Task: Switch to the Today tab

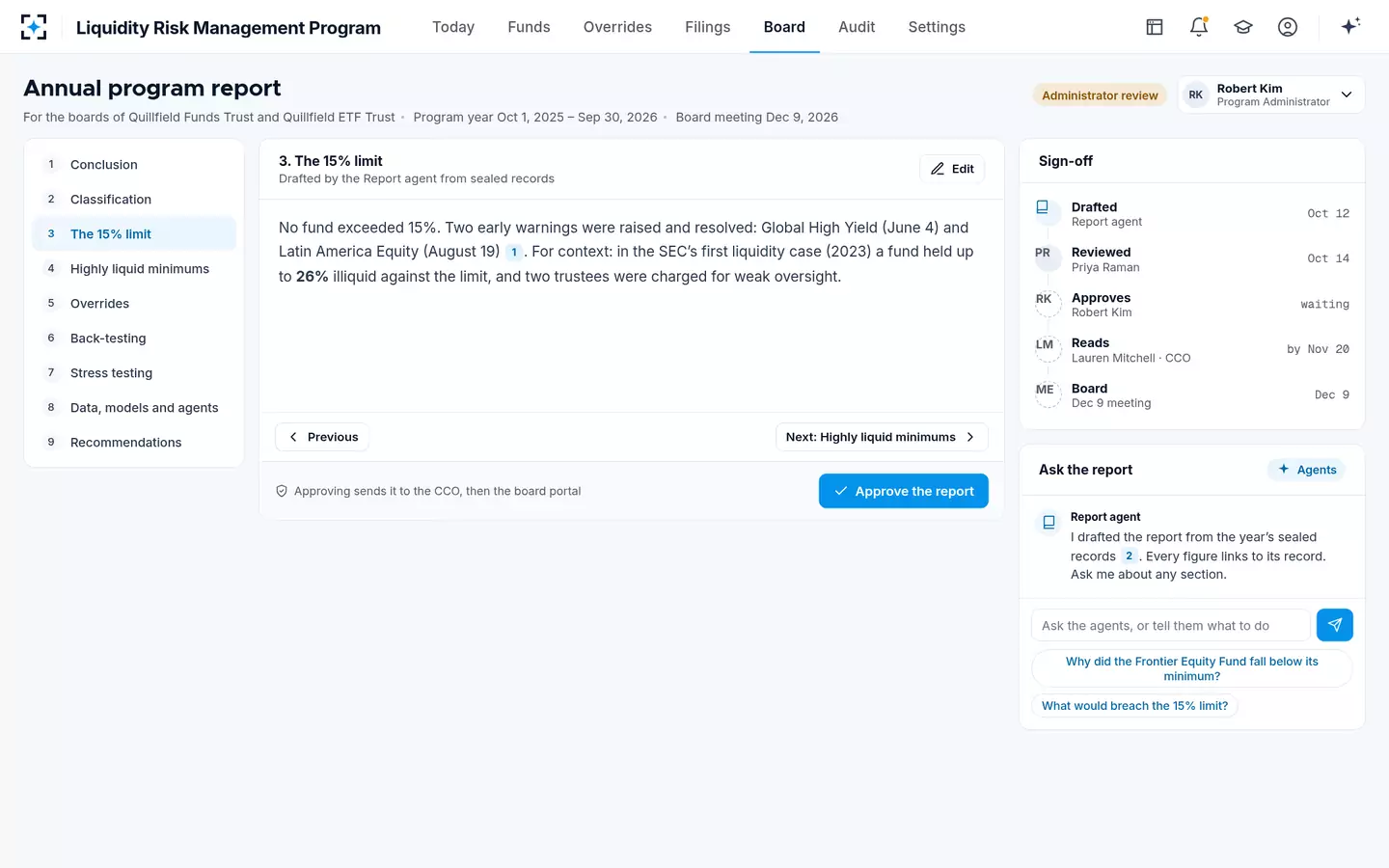Action: (453, 27)
